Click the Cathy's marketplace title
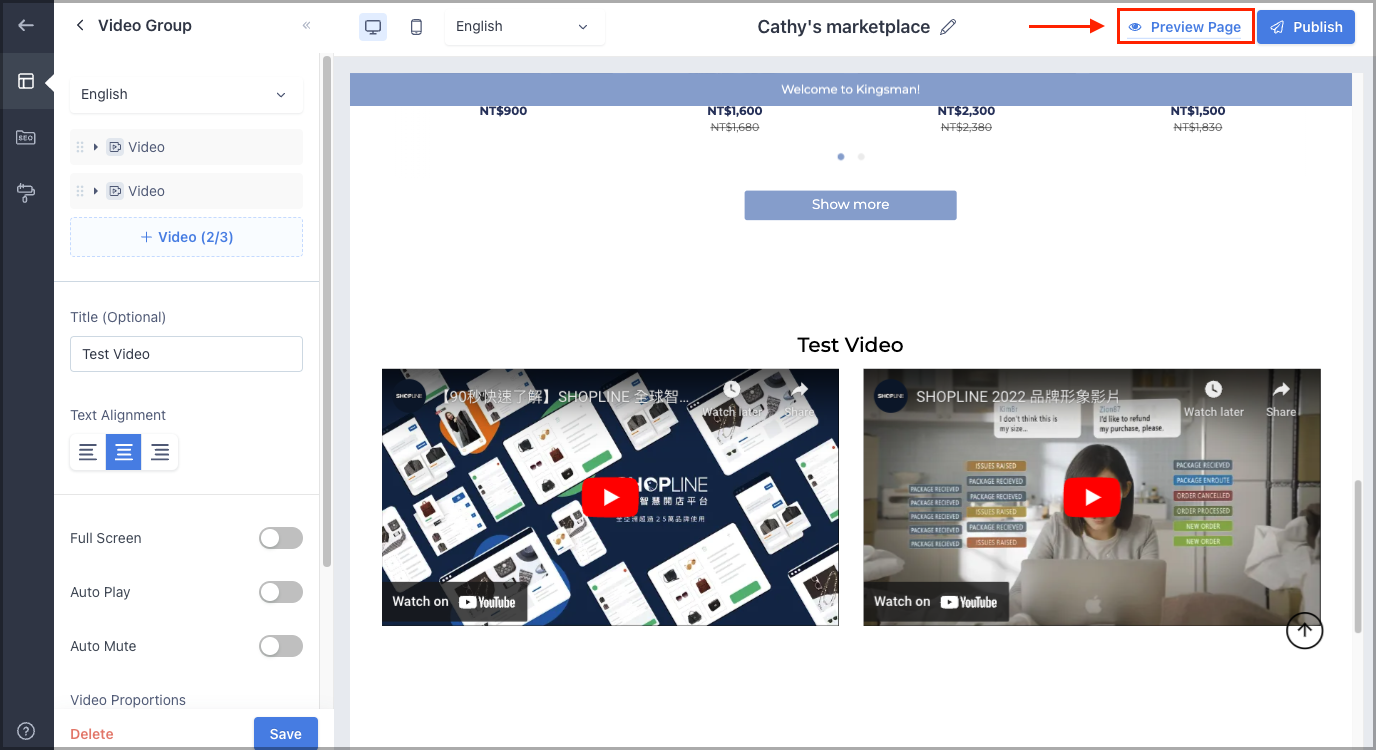The width and height of the screenshot is (1376, 750). pyautogui.click(x=844, y=27)
